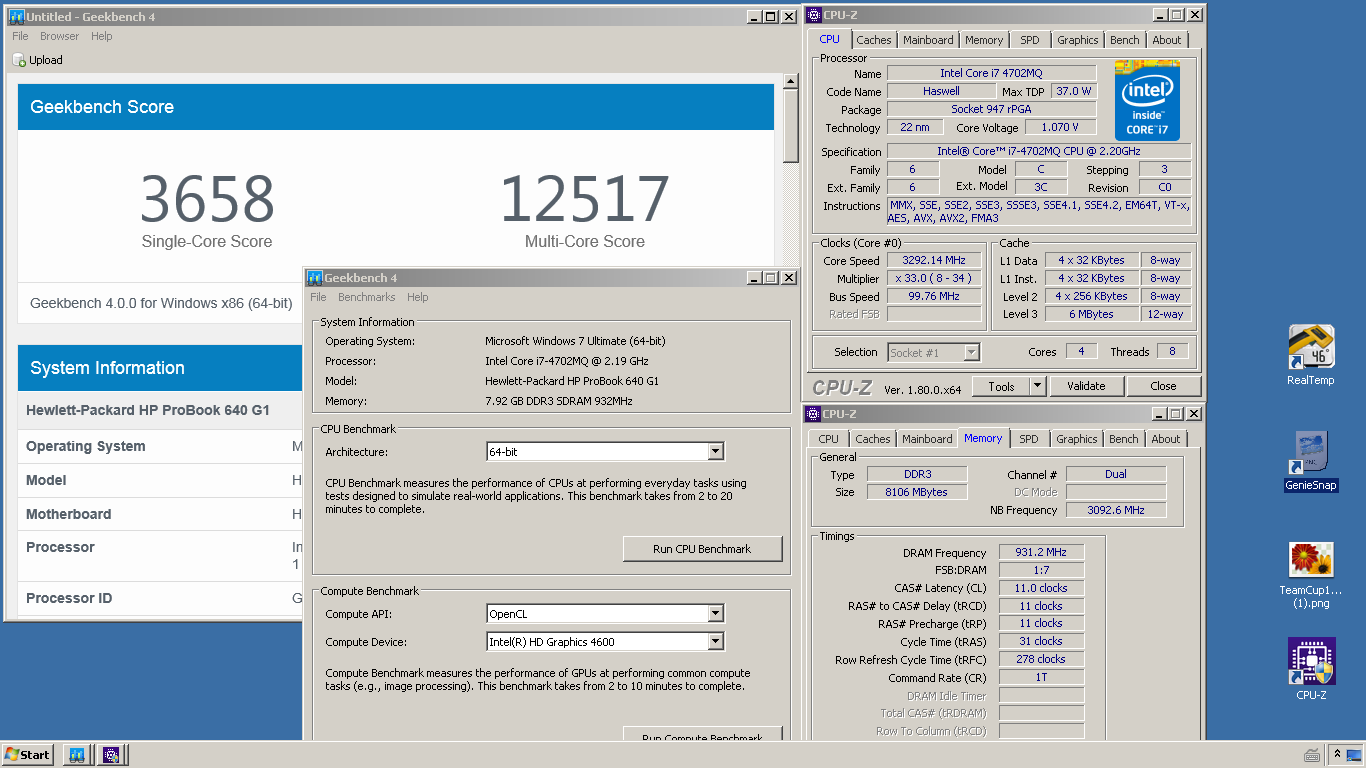
Task: Switch to Caches tab in upper CPU-Z
Action: (x=873, y=40)
